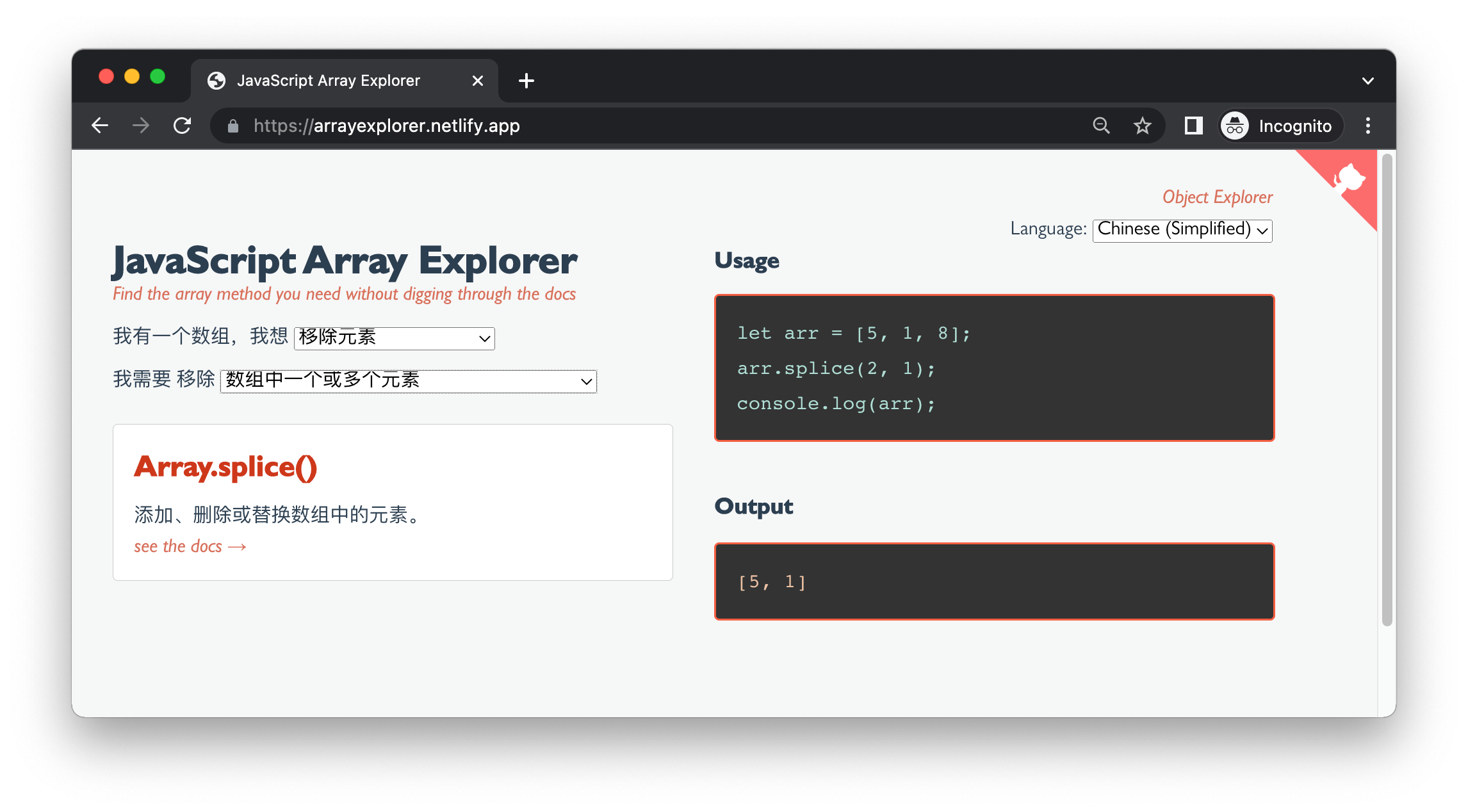Click the page reload icon
1468x812 pixels.
coord(183,125)
